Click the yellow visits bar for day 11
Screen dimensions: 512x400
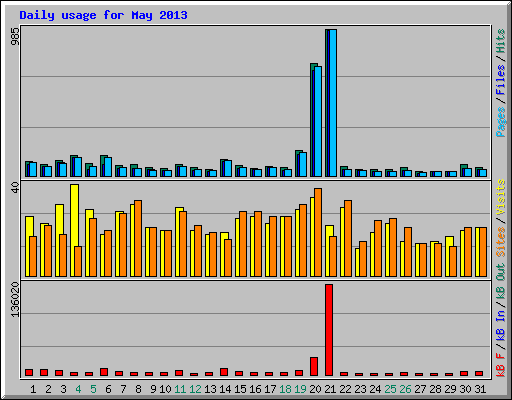(178, 242)
